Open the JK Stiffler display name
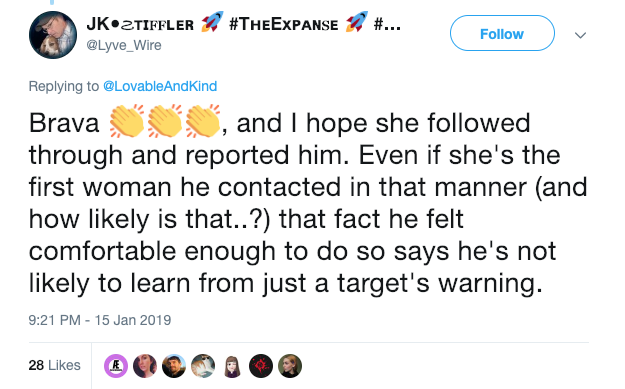This screenshot has width=625, height=389. point(140,24)
